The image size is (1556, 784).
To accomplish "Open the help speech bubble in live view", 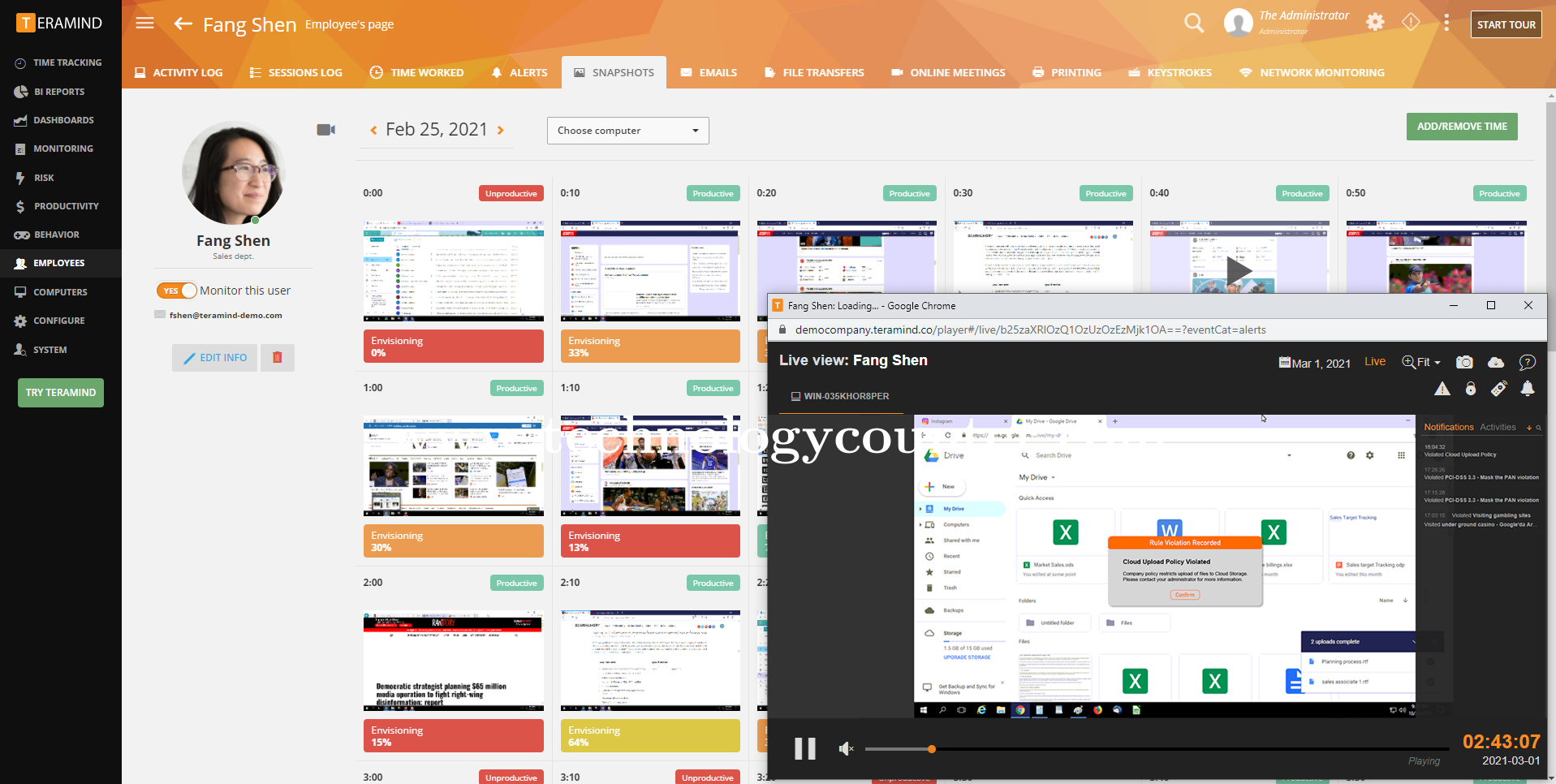I will [1528, 362].
